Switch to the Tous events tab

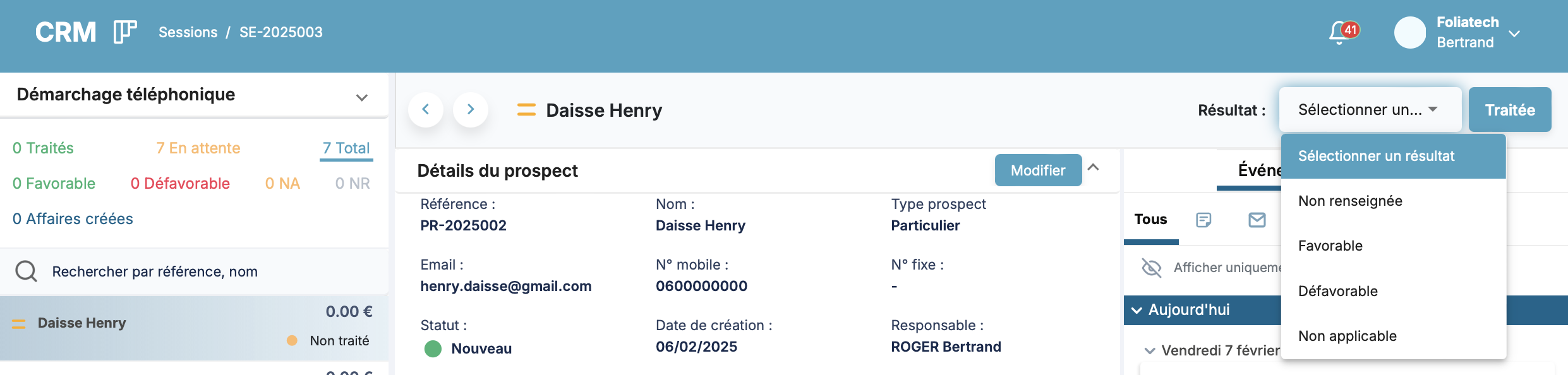(x=1150, y=220)
